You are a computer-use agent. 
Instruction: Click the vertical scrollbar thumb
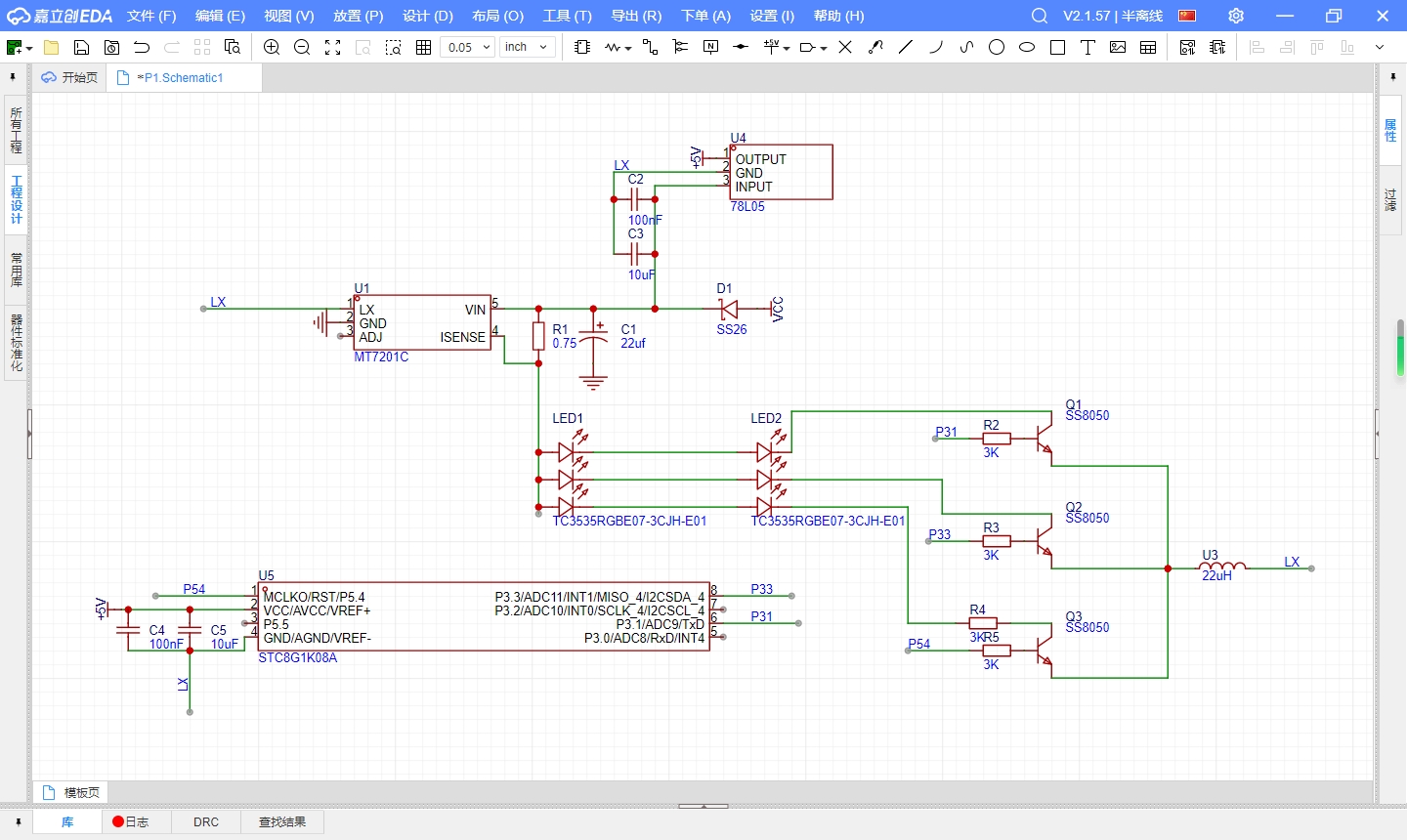coord(1400,348)
